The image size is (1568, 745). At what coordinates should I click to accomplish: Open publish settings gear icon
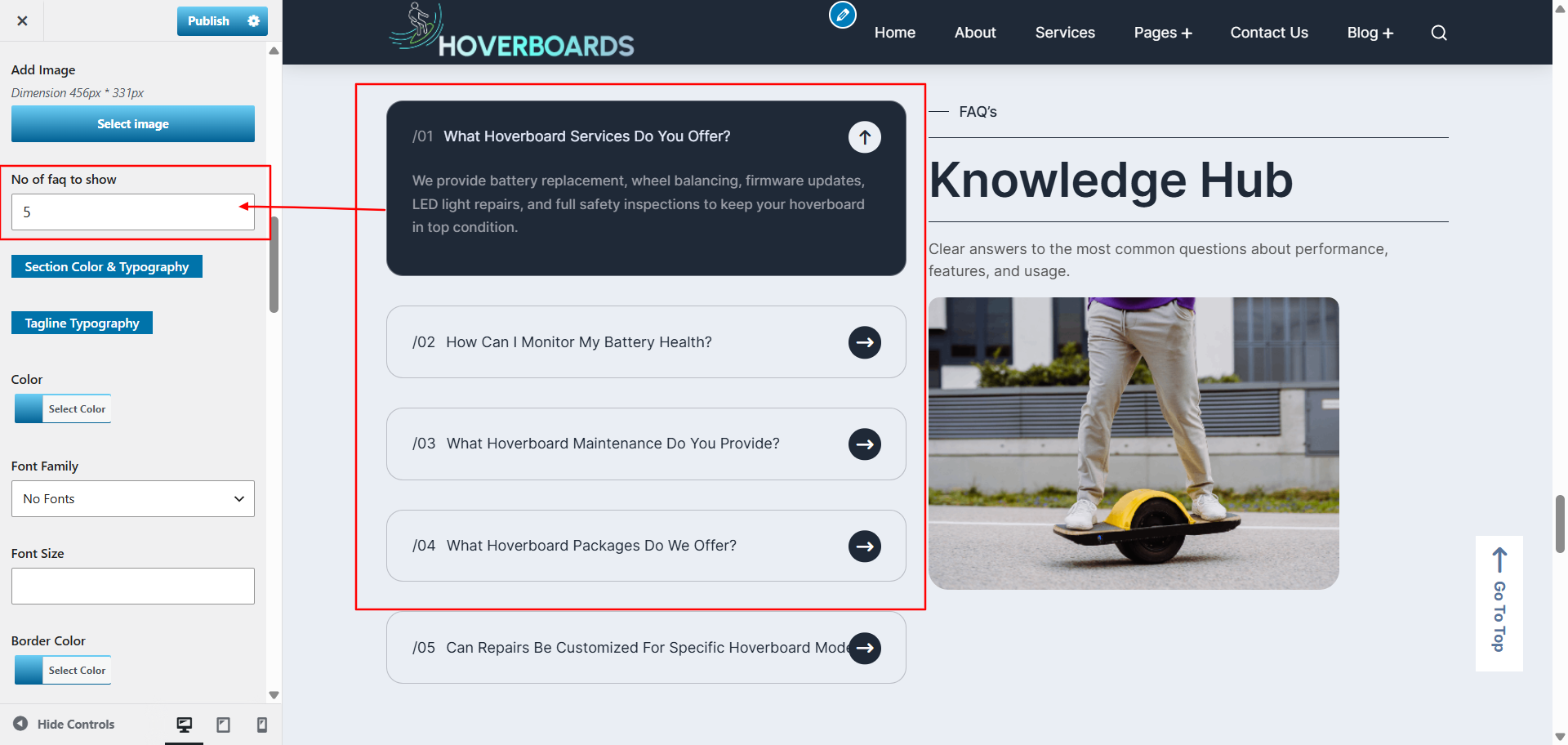click(x=254, y=21)
